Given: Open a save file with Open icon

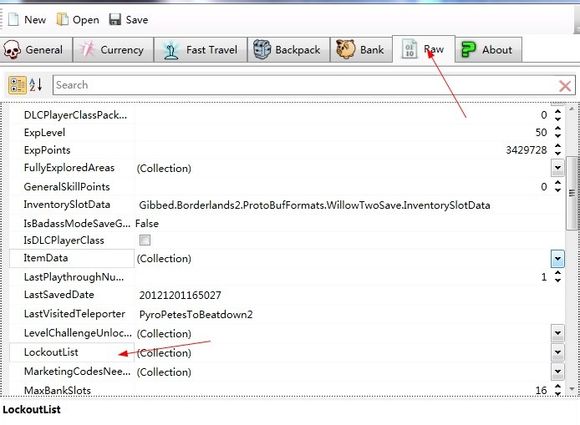Looking at the screenshot, I should click(62, 19).
